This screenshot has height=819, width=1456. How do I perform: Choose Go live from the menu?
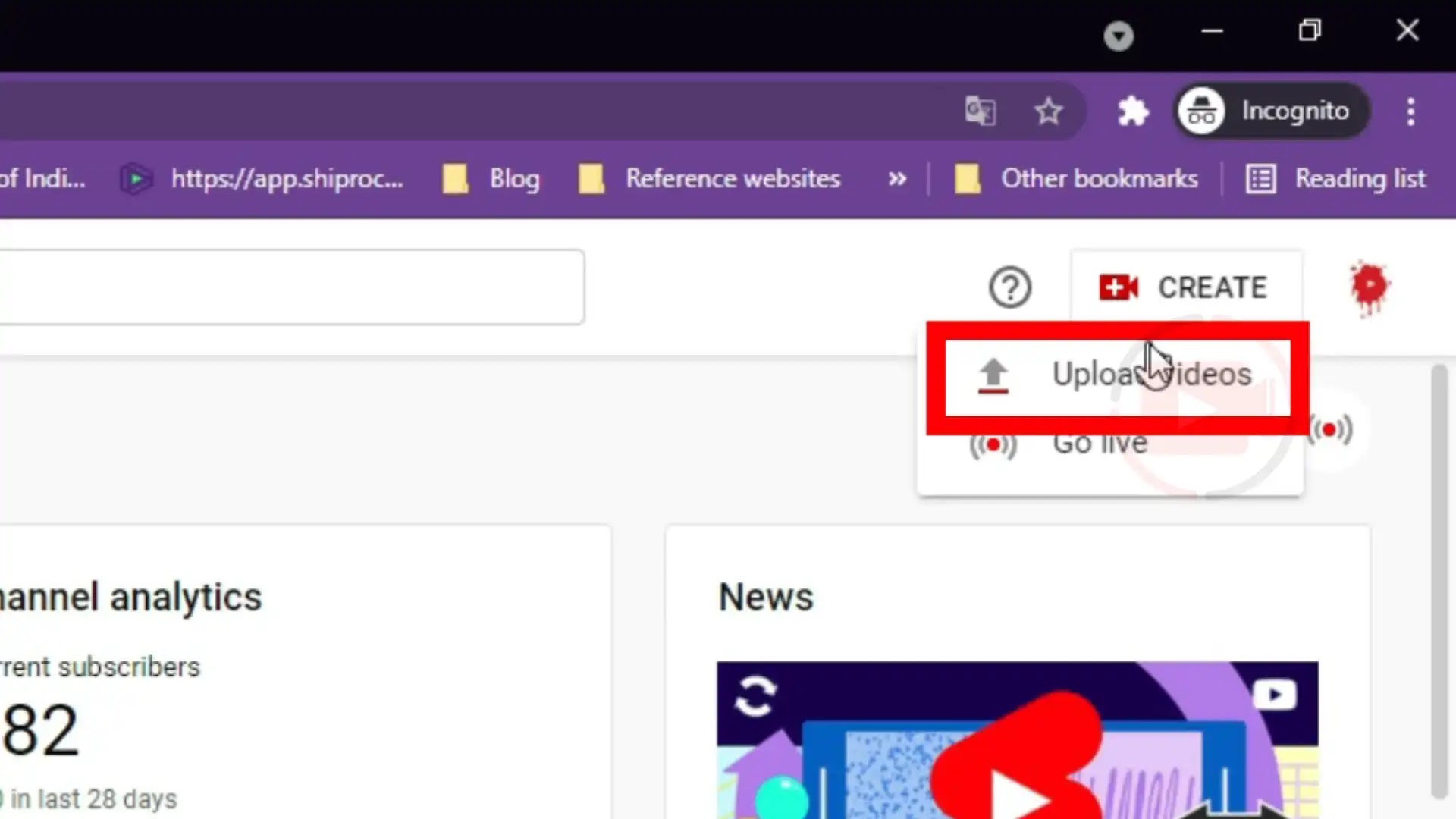click(1100, 444)
